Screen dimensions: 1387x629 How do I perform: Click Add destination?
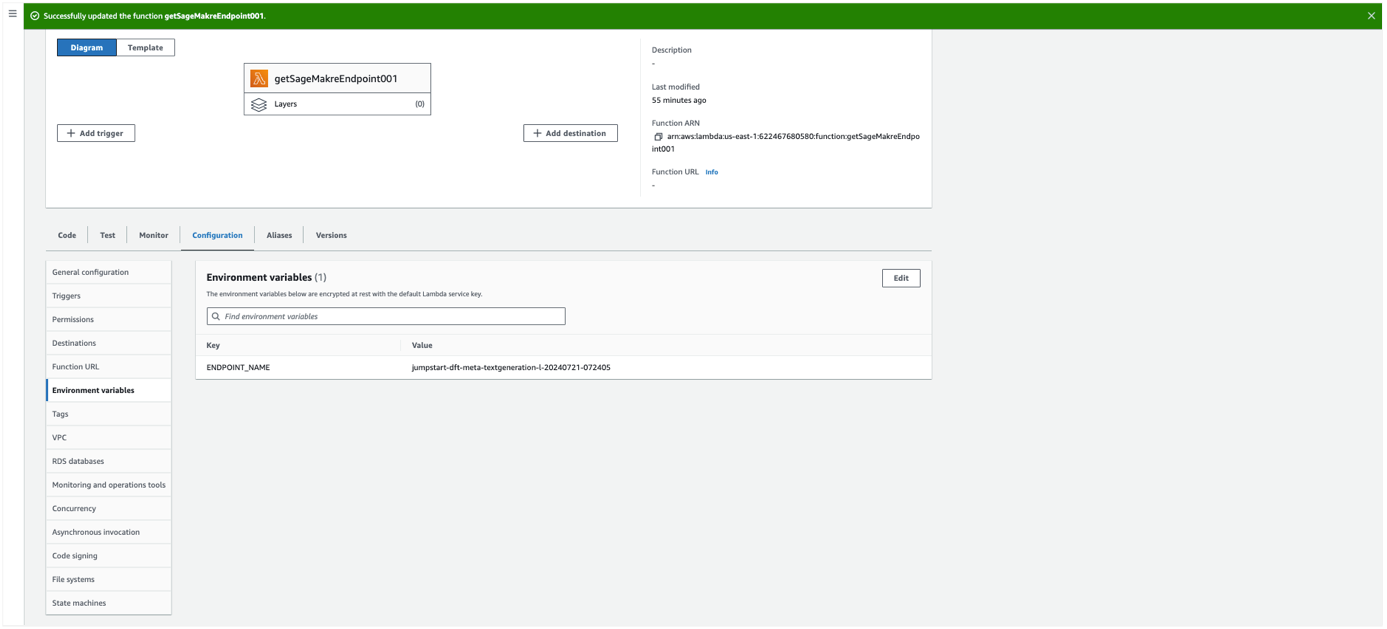coord(570,133)
